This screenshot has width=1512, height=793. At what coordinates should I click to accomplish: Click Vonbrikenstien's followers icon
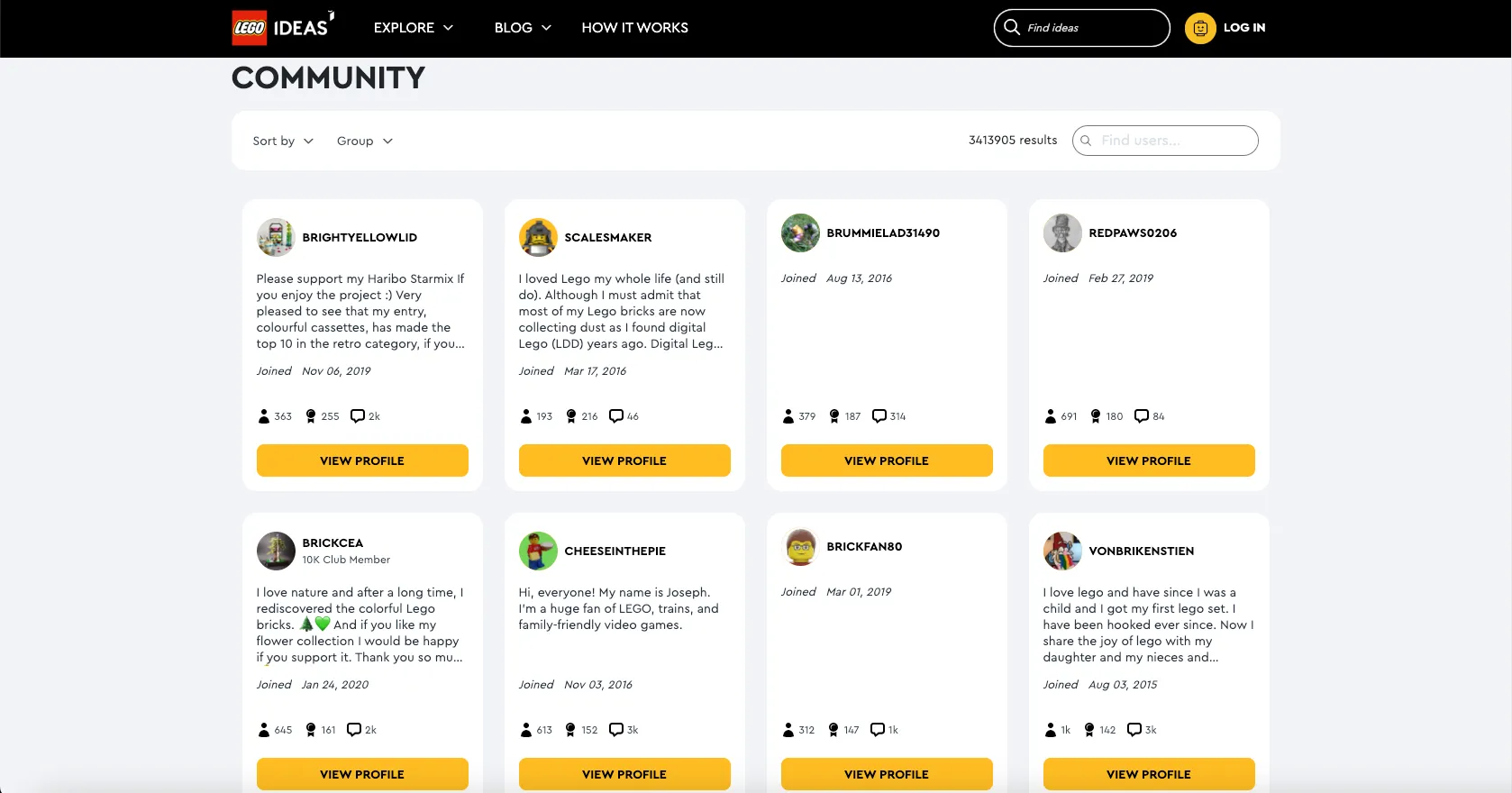point(1051,730)
